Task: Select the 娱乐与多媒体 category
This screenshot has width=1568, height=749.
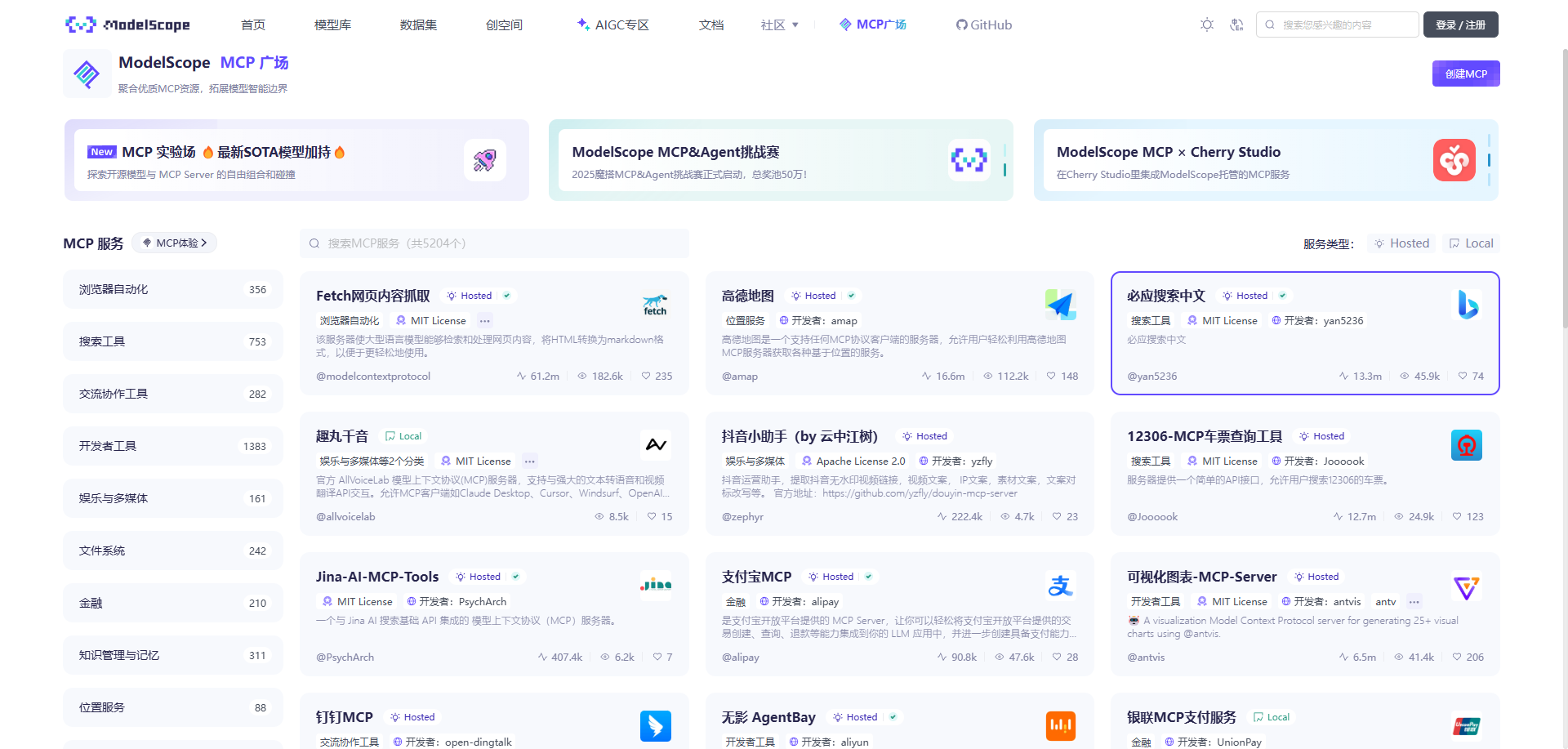Action: (x=173, y=498)
